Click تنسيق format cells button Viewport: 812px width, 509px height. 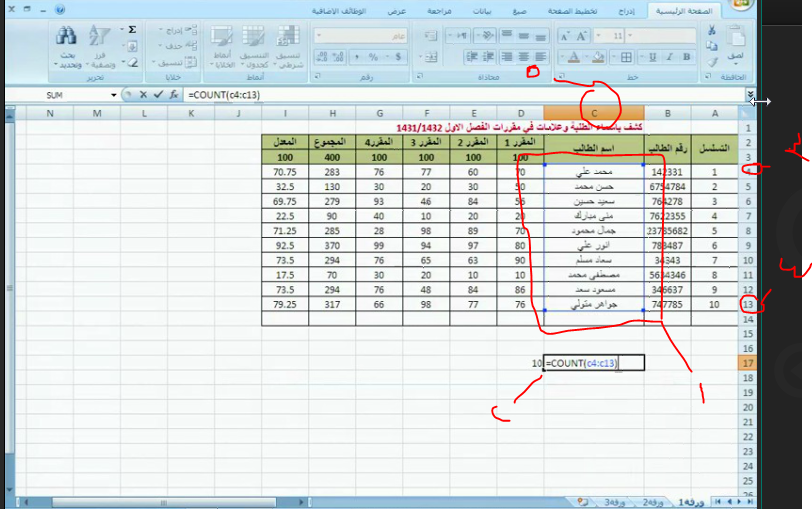pos(175,63)
